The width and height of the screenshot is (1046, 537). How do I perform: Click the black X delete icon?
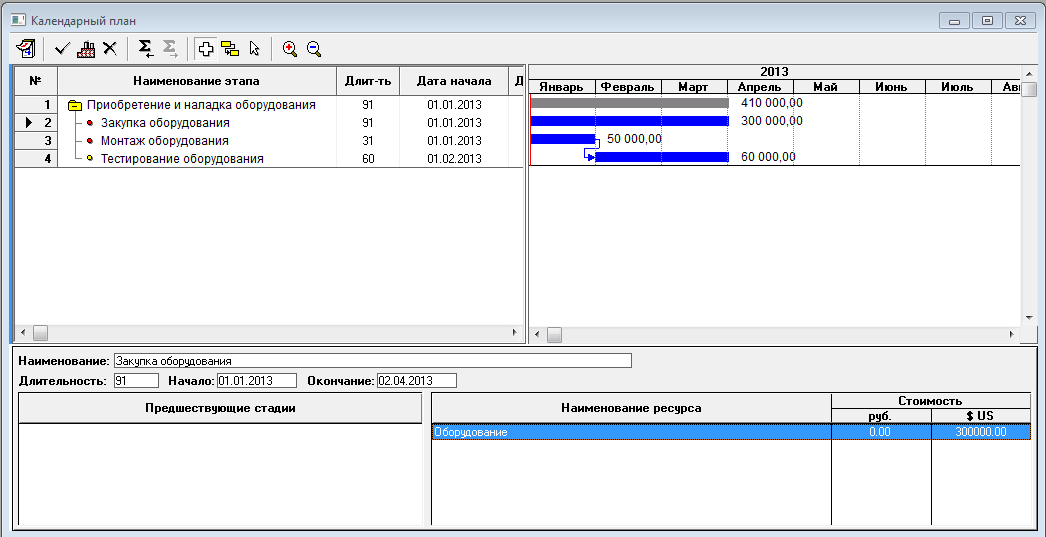(109, 49)
